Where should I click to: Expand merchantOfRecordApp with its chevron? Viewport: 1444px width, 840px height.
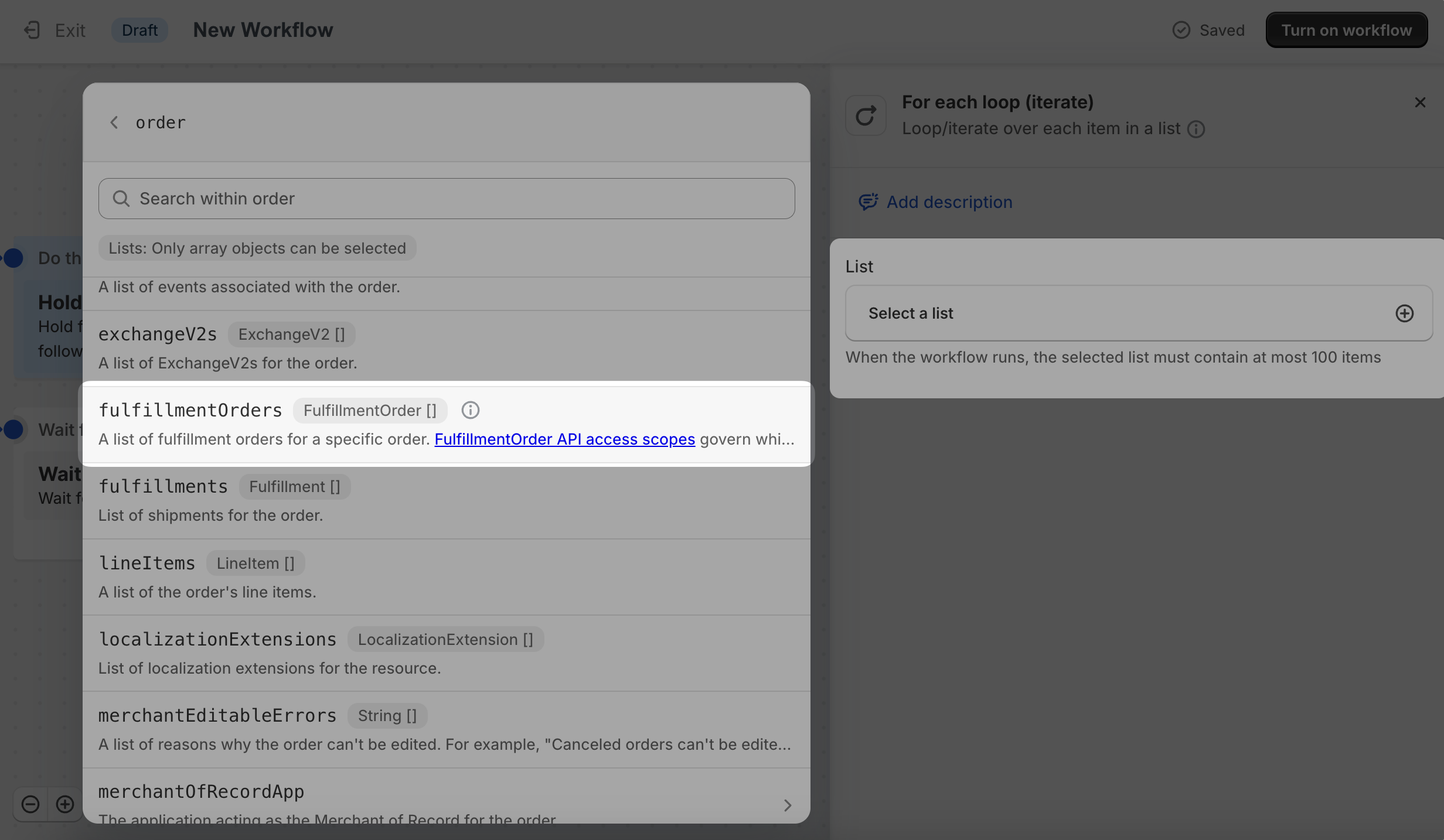point(787,805)
